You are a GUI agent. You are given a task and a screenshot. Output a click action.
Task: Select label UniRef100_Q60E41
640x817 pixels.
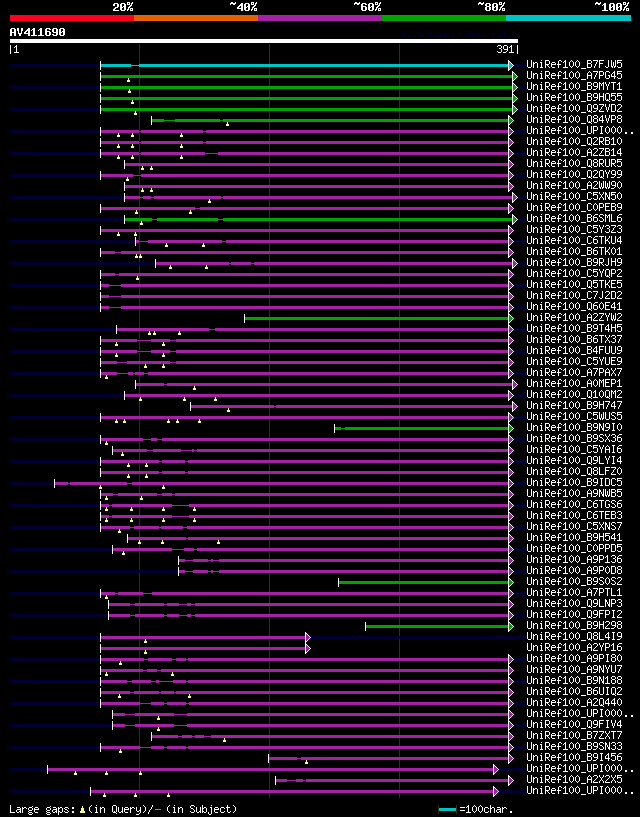click(x=574, y=306)
